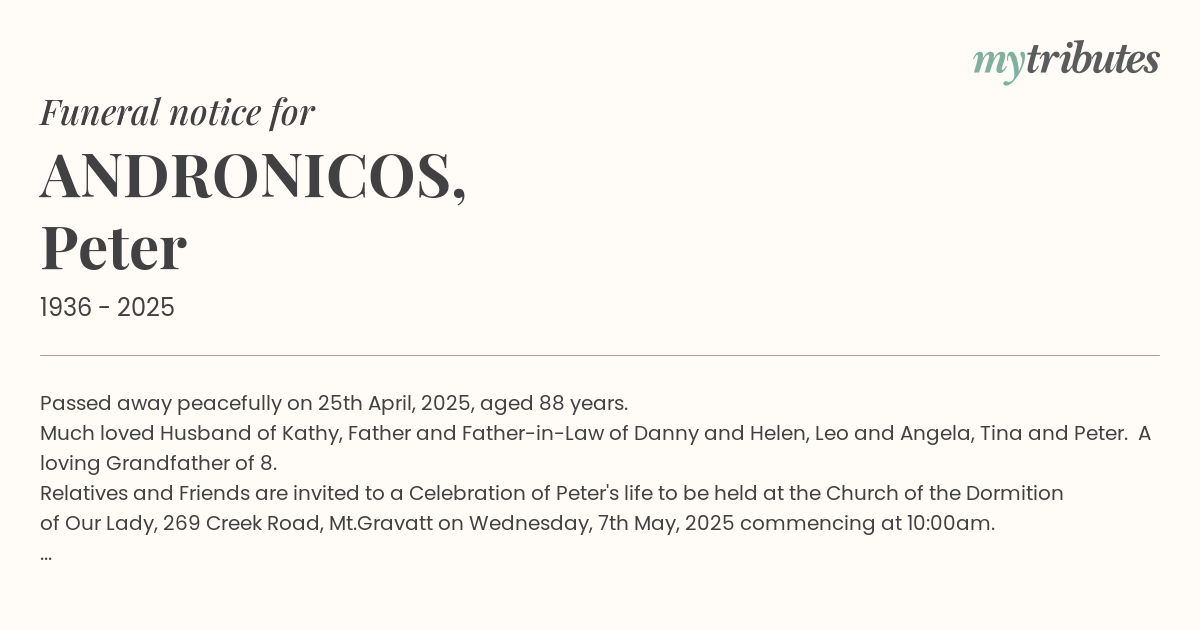The image size is (1200, 630).
Task: Click the "loving Grandfather of 8" line
Action: point(158,463)
